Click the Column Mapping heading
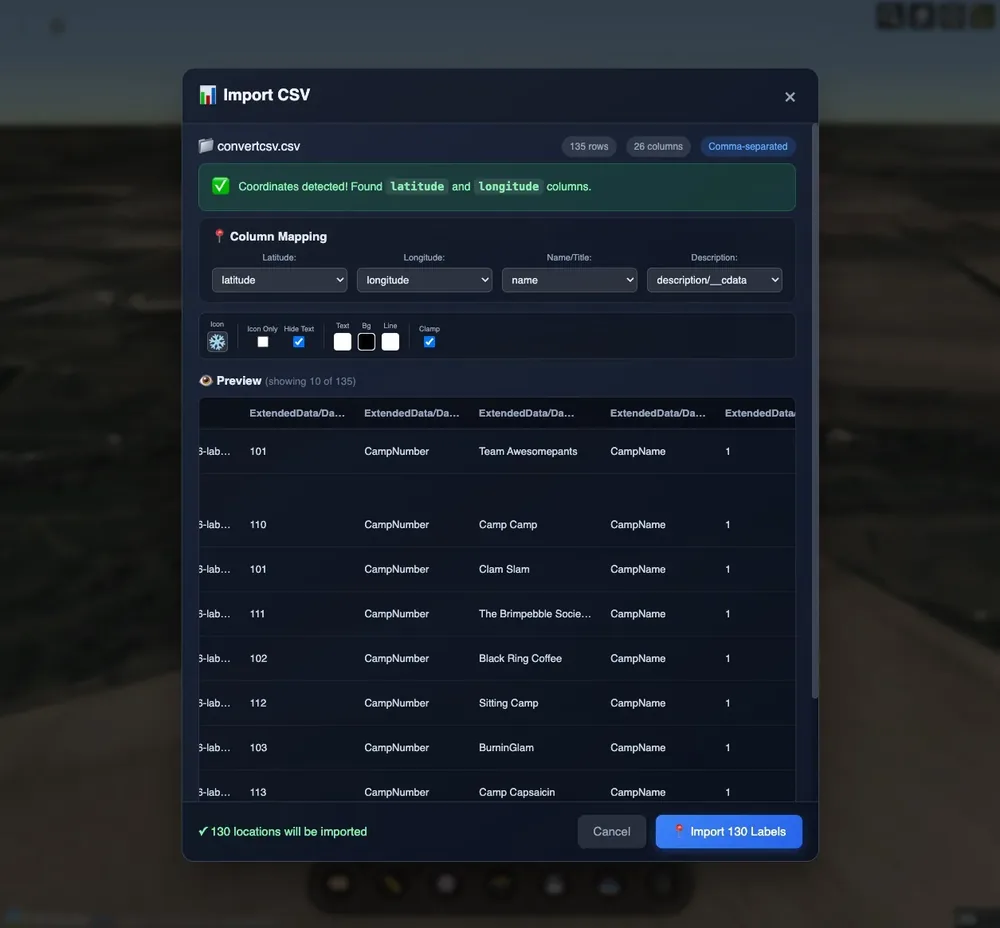 [x=278, y=237]
